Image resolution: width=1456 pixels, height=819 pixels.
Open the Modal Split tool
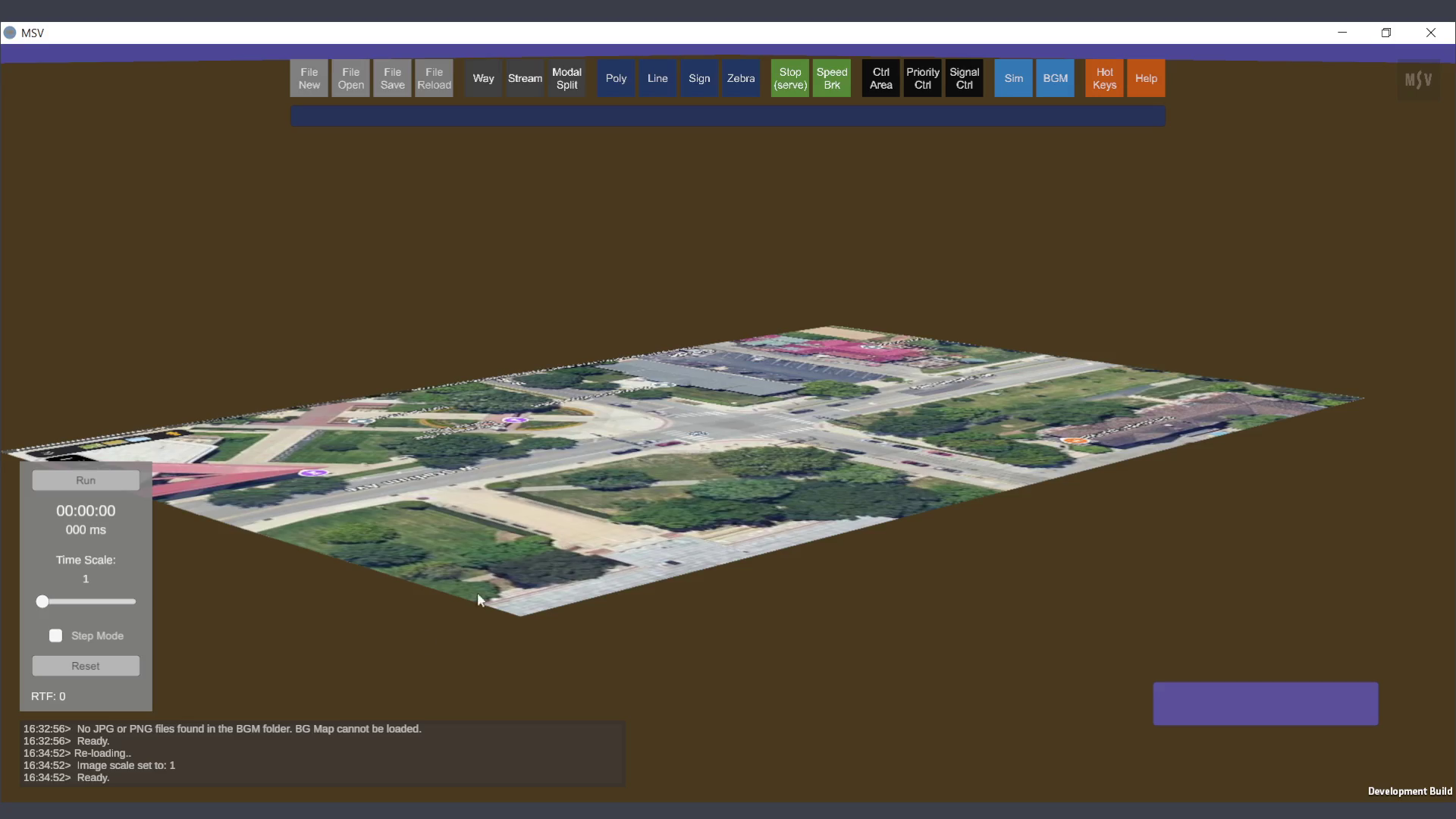point(566,78)
